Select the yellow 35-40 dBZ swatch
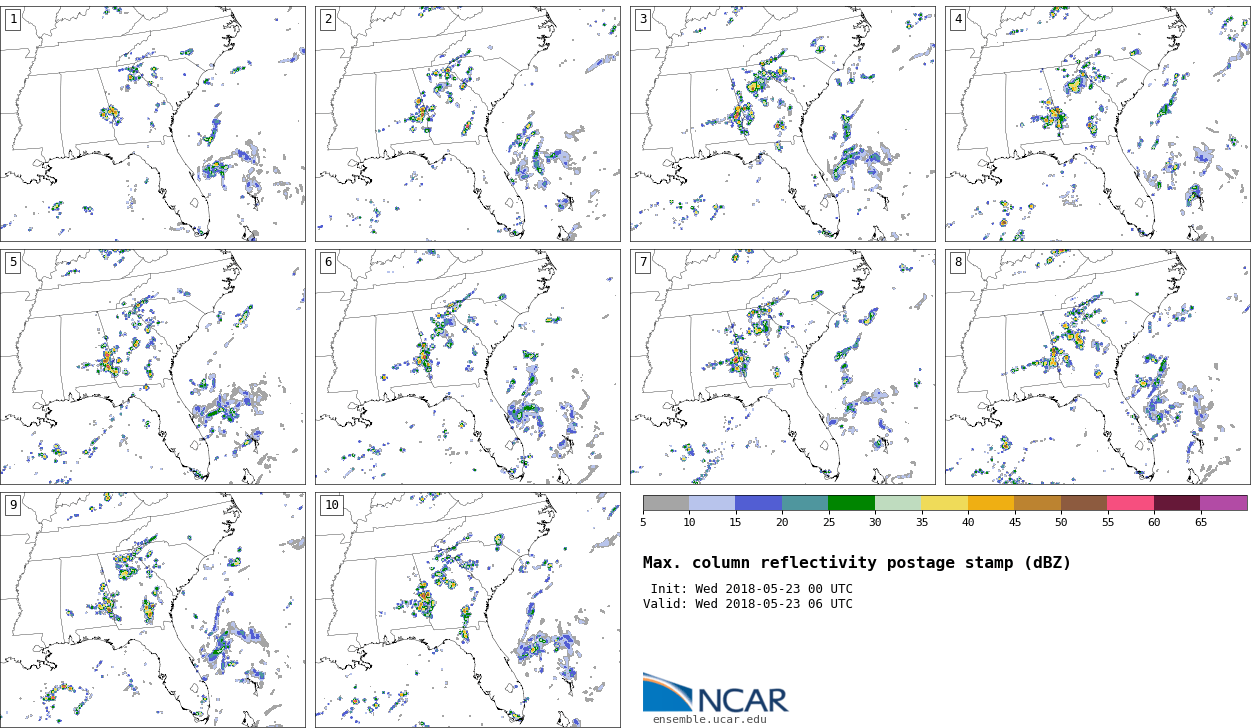 pos(944,503)
